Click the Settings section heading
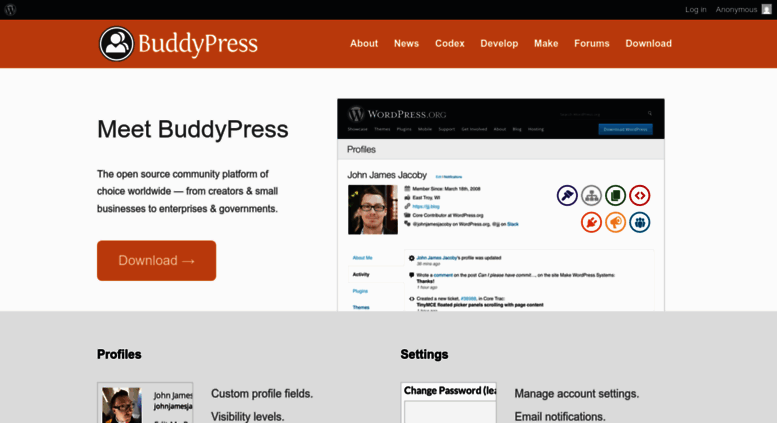Image resolution: width=777 pixels, height=423 pixels. [x=424, y=354]
